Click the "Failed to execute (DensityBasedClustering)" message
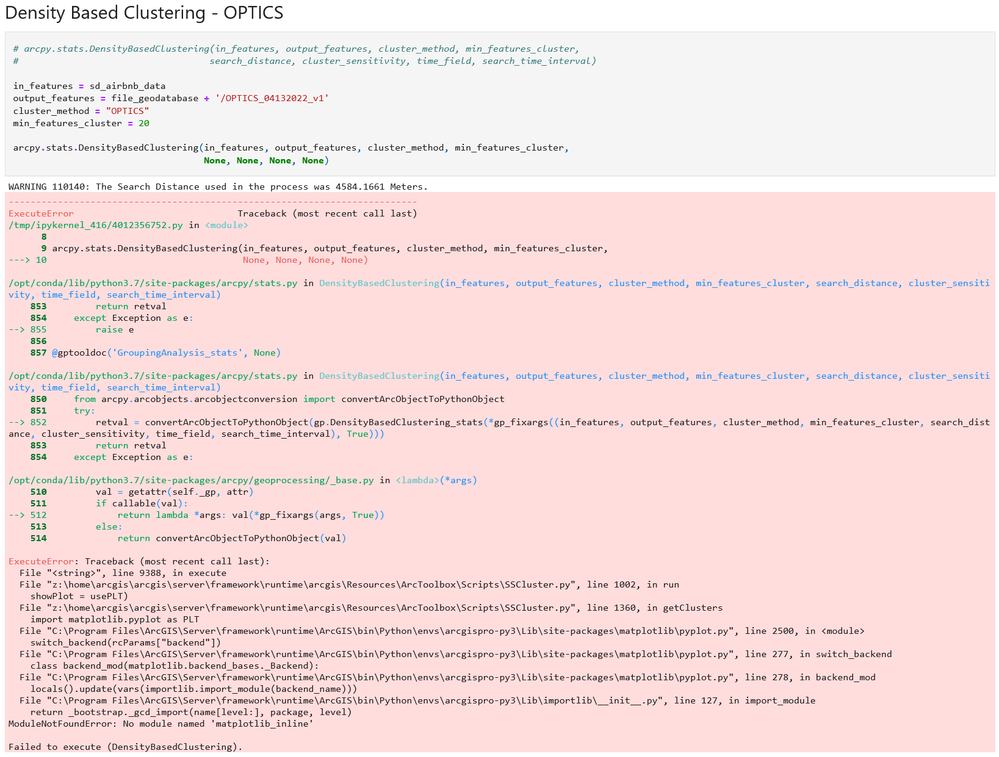999x757 pixels. point(124,746)
